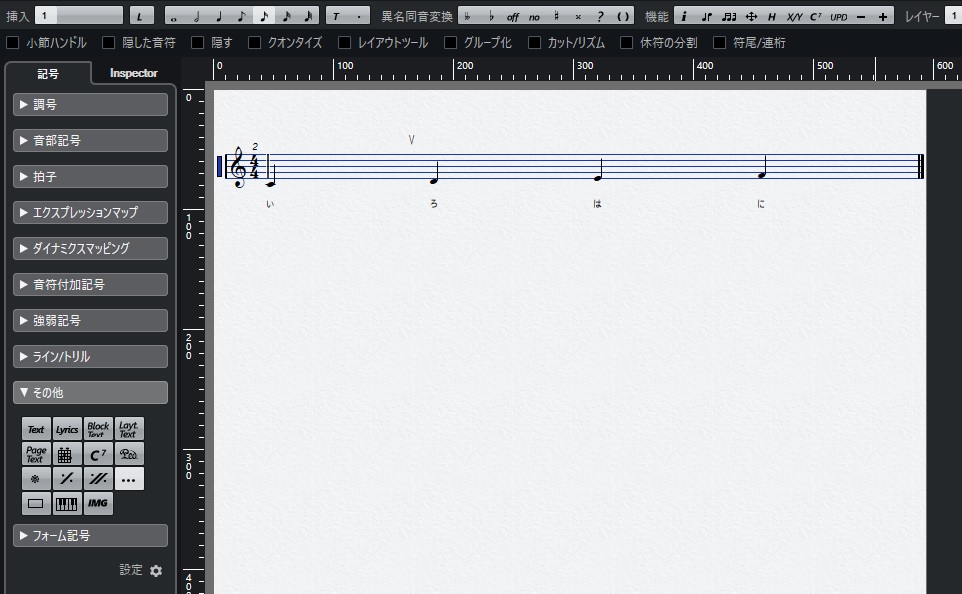This screenshot has height=594, width=962.
Task: Click the IMG image symbol
Action: coord(98,503)
